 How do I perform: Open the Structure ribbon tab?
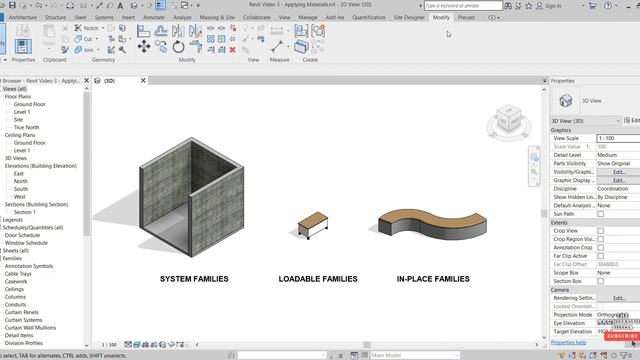tap(56, 18)
